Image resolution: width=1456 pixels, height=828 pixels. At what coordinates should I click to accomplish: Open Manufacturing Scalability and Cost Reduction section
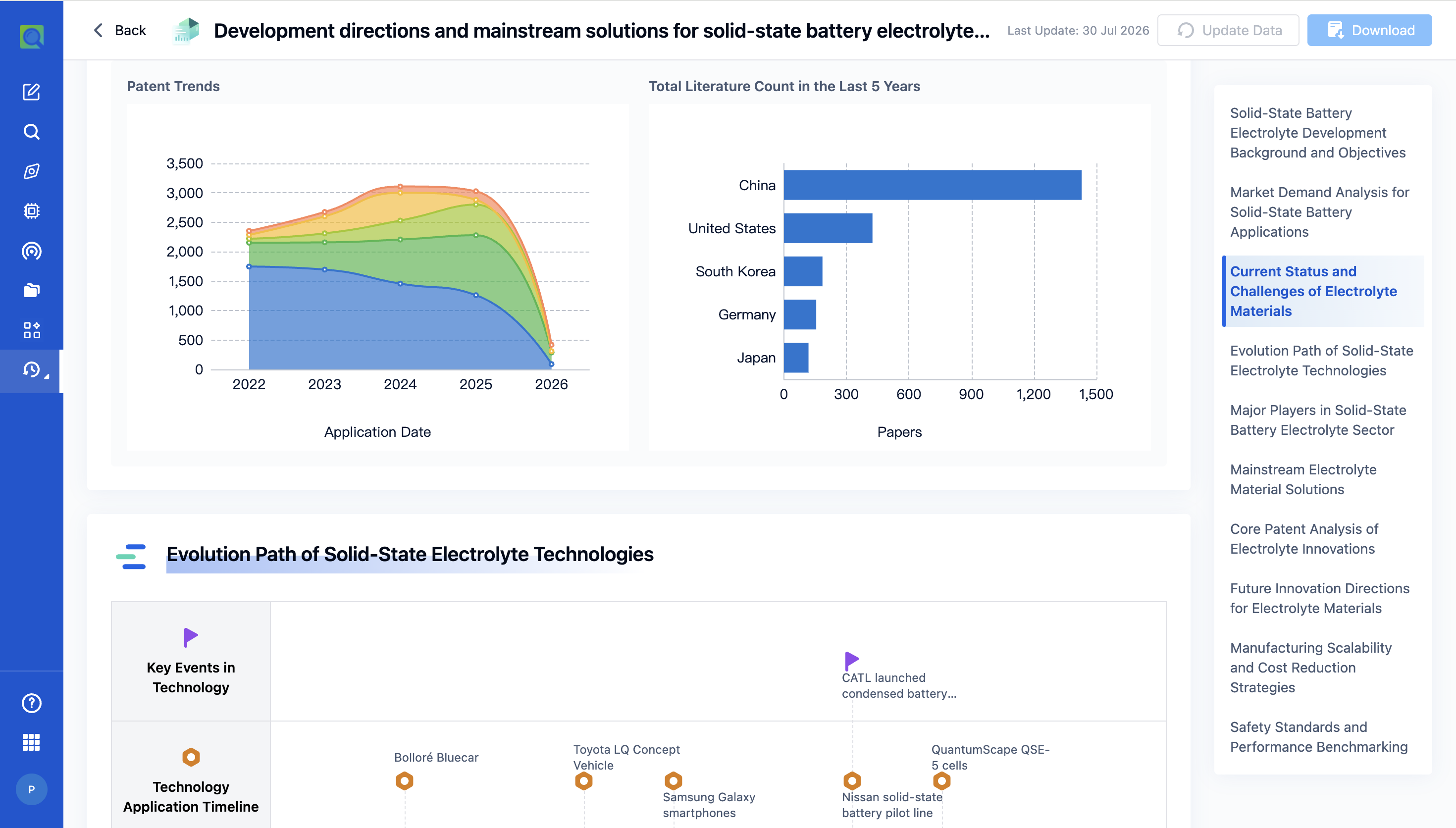[x=1310, y=668]
